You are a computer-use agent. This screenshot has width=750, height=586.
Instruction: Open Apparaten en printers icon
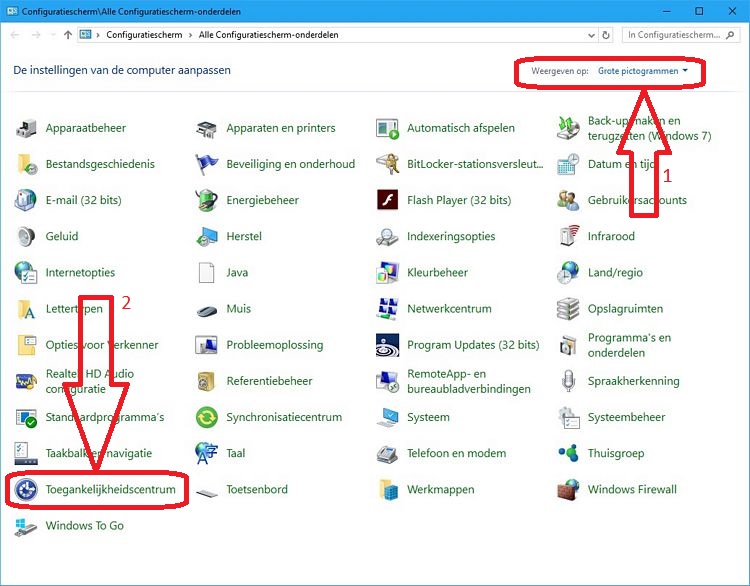[207, 128]
